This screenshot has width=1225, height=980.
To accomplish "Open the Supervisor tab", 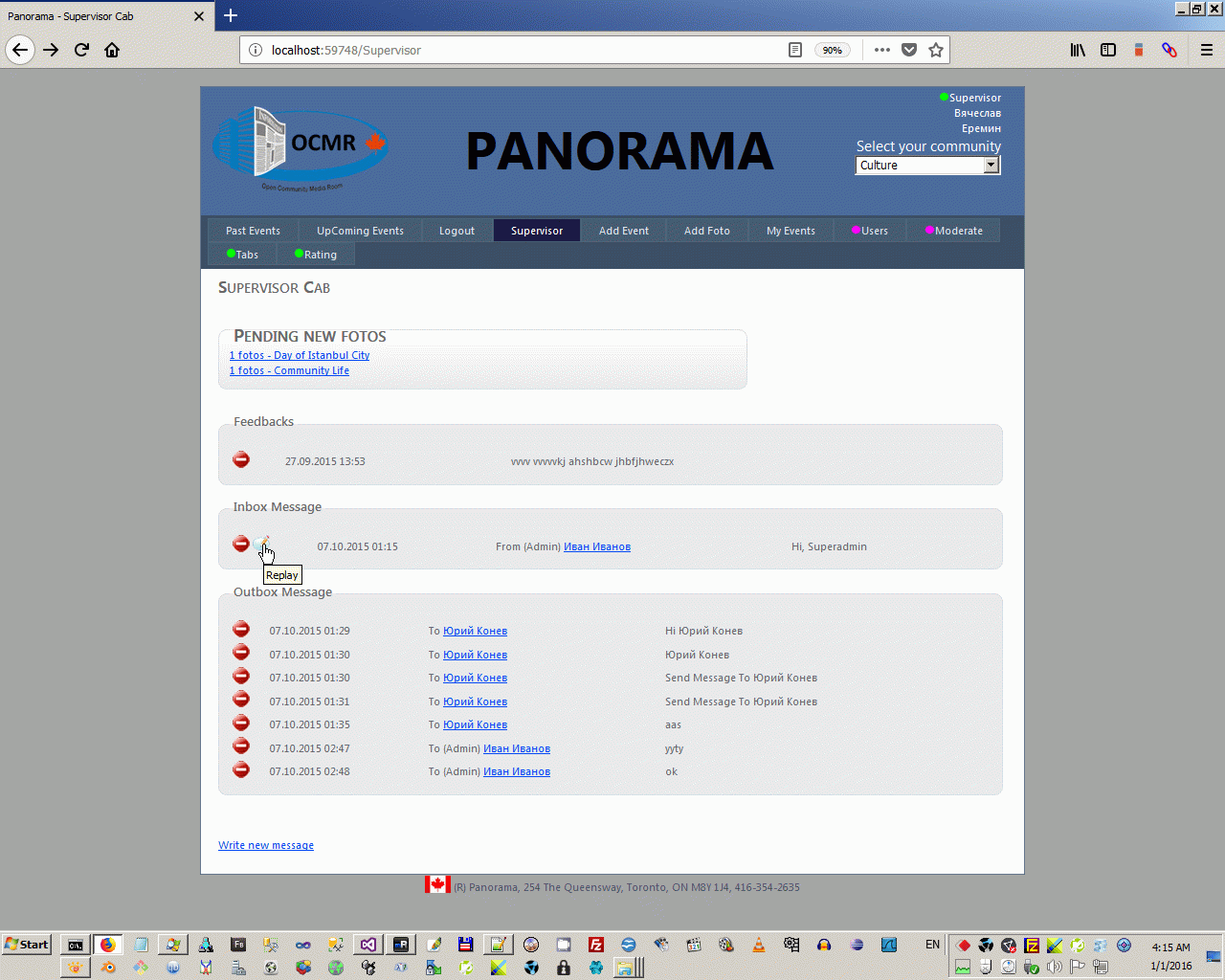I will pyautogui.click(x=537, y=231).
